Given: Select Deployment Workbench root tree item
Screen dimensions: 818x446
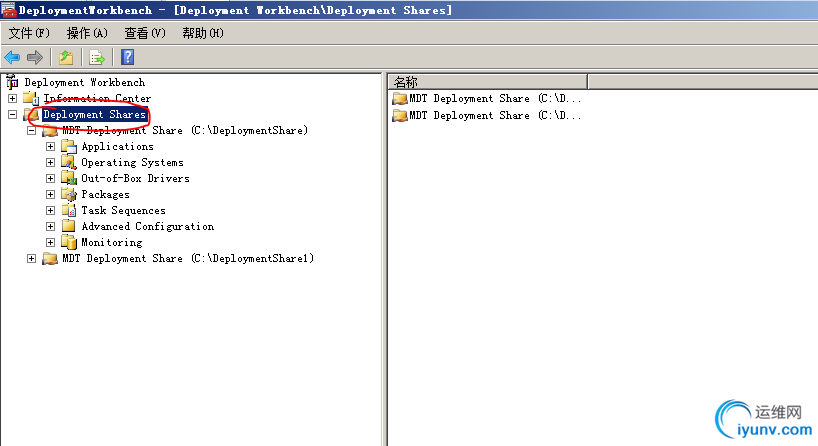Looking at the screenshot, I should 85,82.
